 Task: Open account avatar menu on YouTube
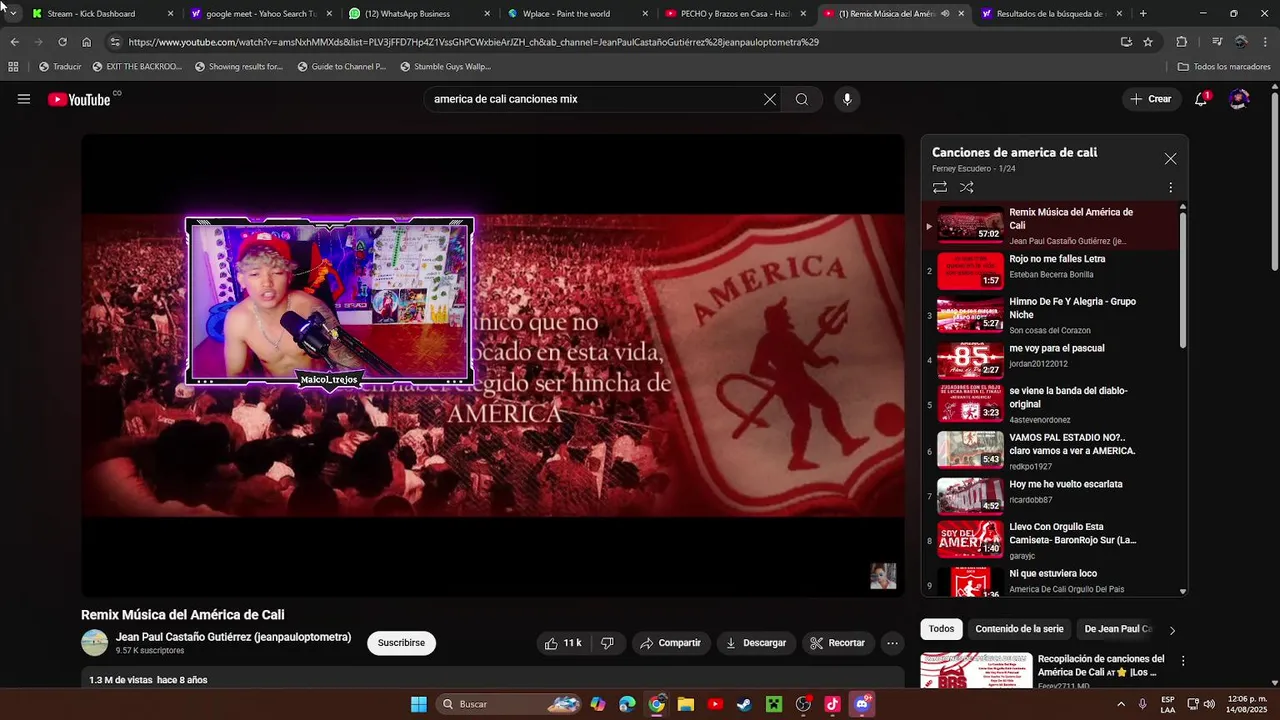coord(1239,99)
